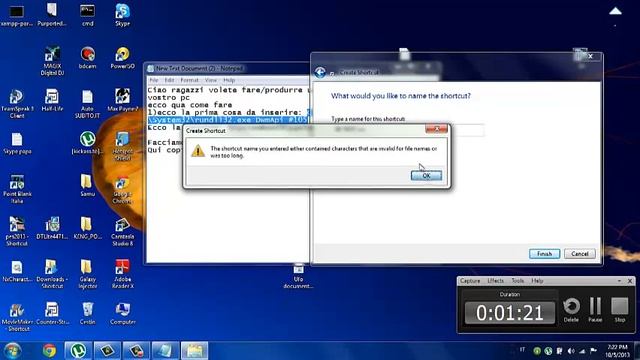Select the Half-Life desktop icon

click(52, 100)
